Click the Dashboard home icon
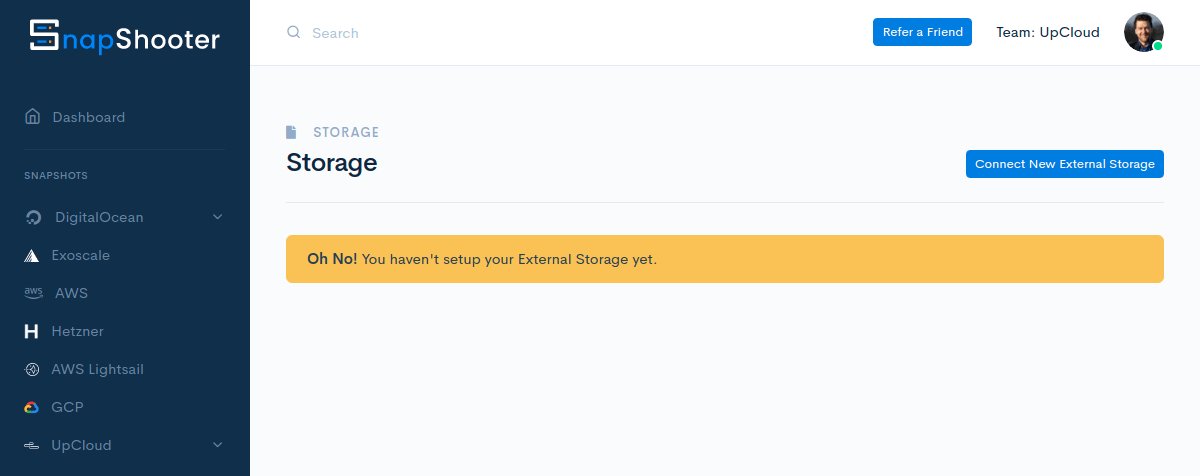 [x=33, y=117]
